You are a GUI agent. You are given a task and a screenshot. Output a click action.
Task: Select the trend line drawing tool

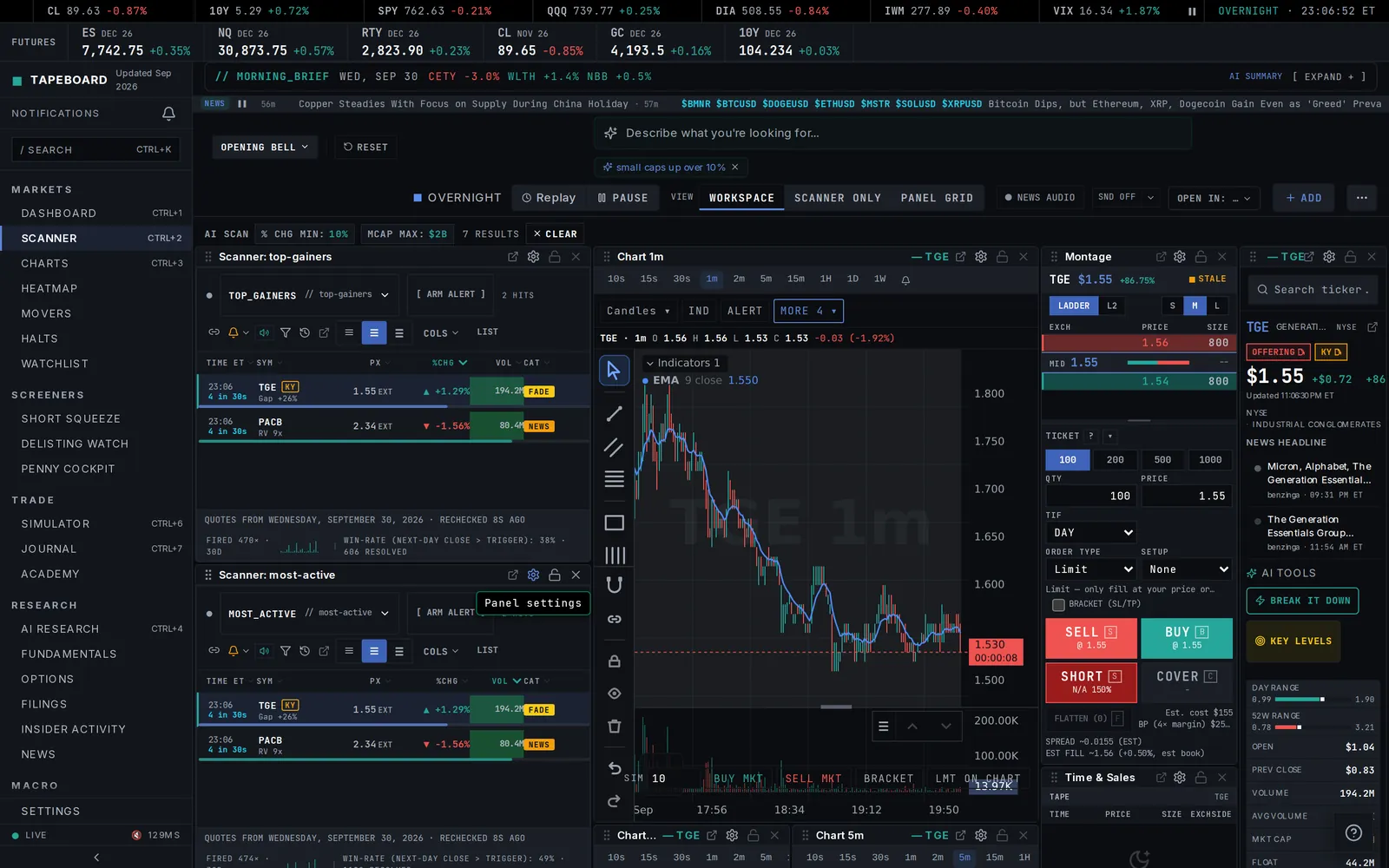[614, 414]
